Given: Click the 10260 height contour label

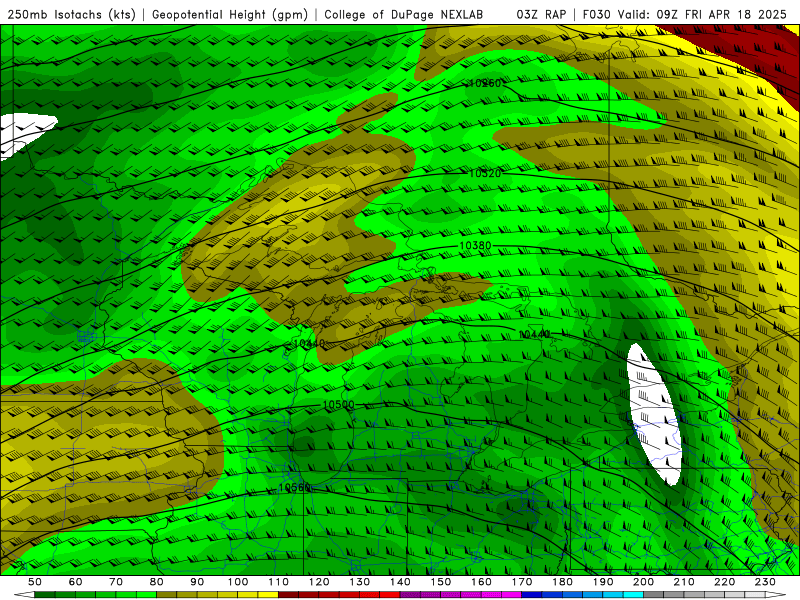Looking at the screenshot, I should tap(485, 83).
